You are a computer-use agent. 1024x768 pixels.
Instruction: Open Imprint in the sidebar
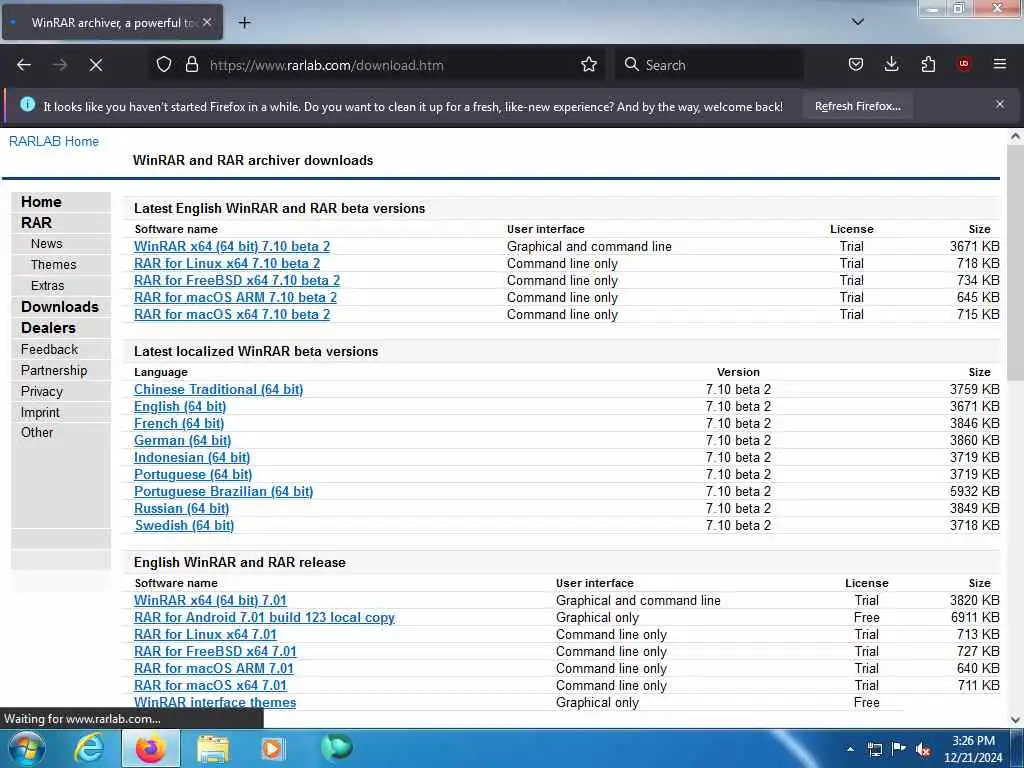pos(40,412)
